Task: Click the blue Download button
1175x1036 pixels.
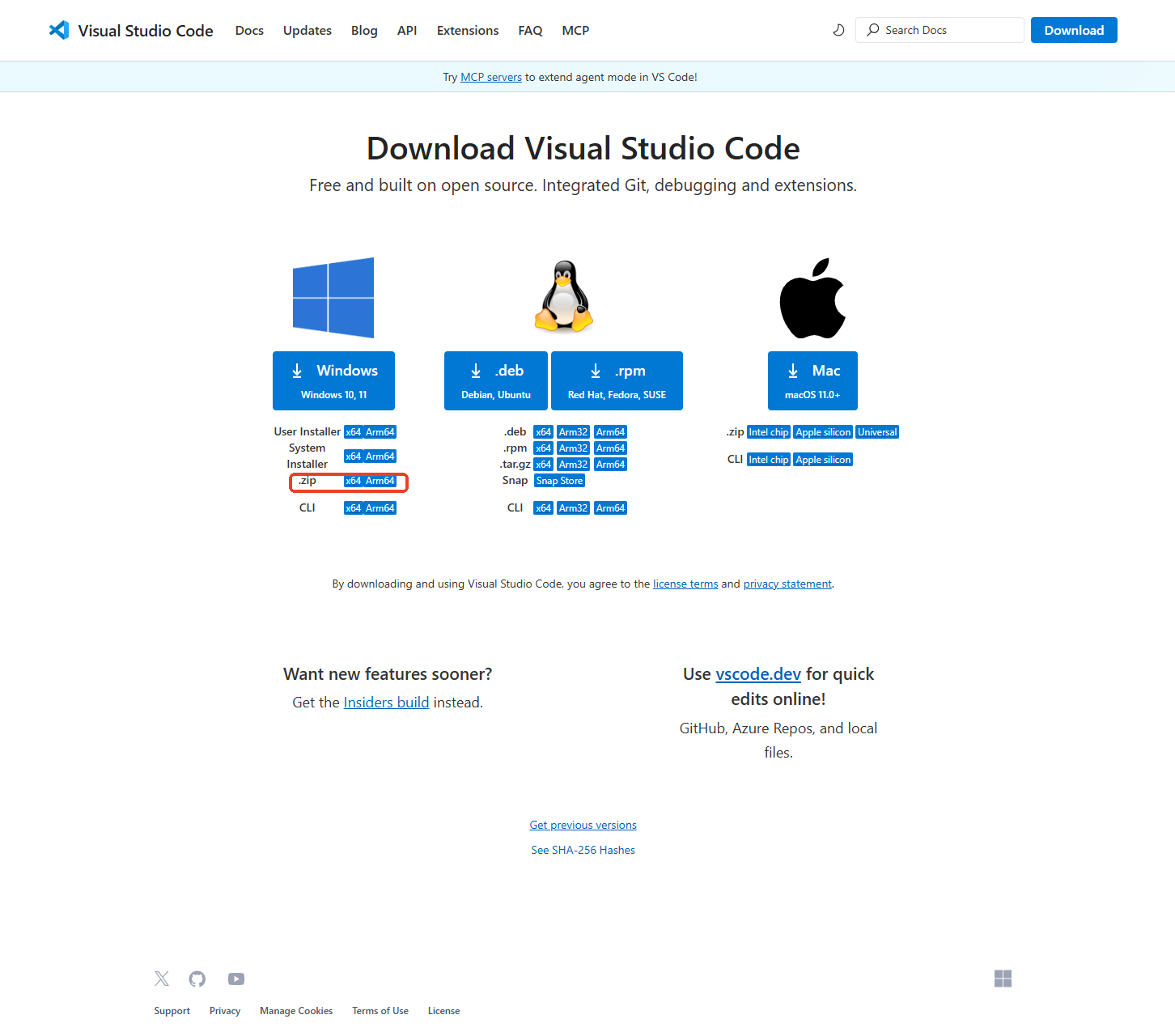Action: click(x=1074, y=30)
